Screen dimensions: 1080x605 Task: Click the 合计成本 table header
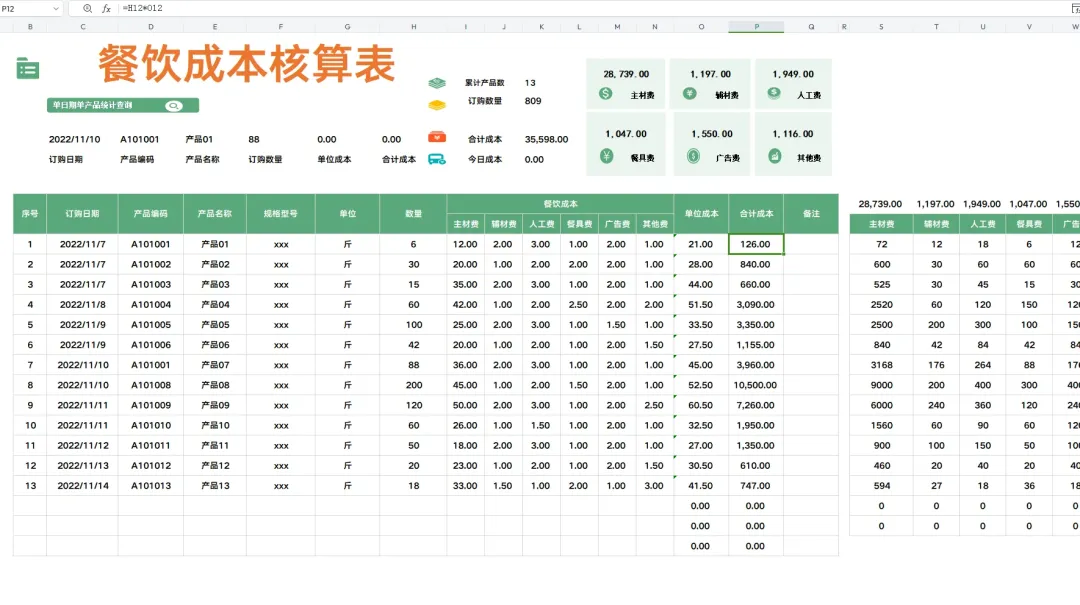756,214
